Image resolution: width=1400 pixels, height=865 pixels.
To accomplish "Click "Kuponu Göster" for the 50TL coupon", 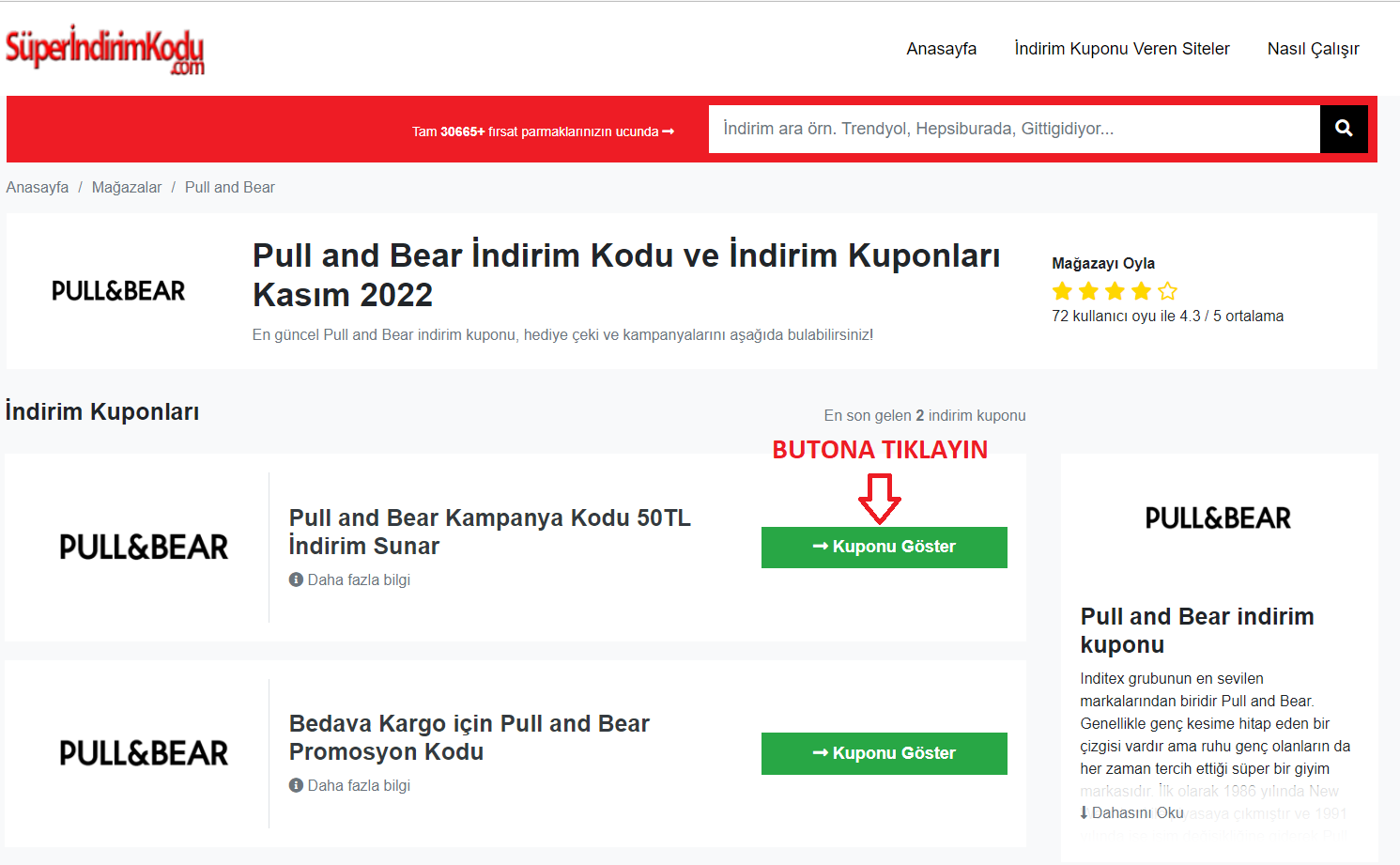I will tap(884, 546).
